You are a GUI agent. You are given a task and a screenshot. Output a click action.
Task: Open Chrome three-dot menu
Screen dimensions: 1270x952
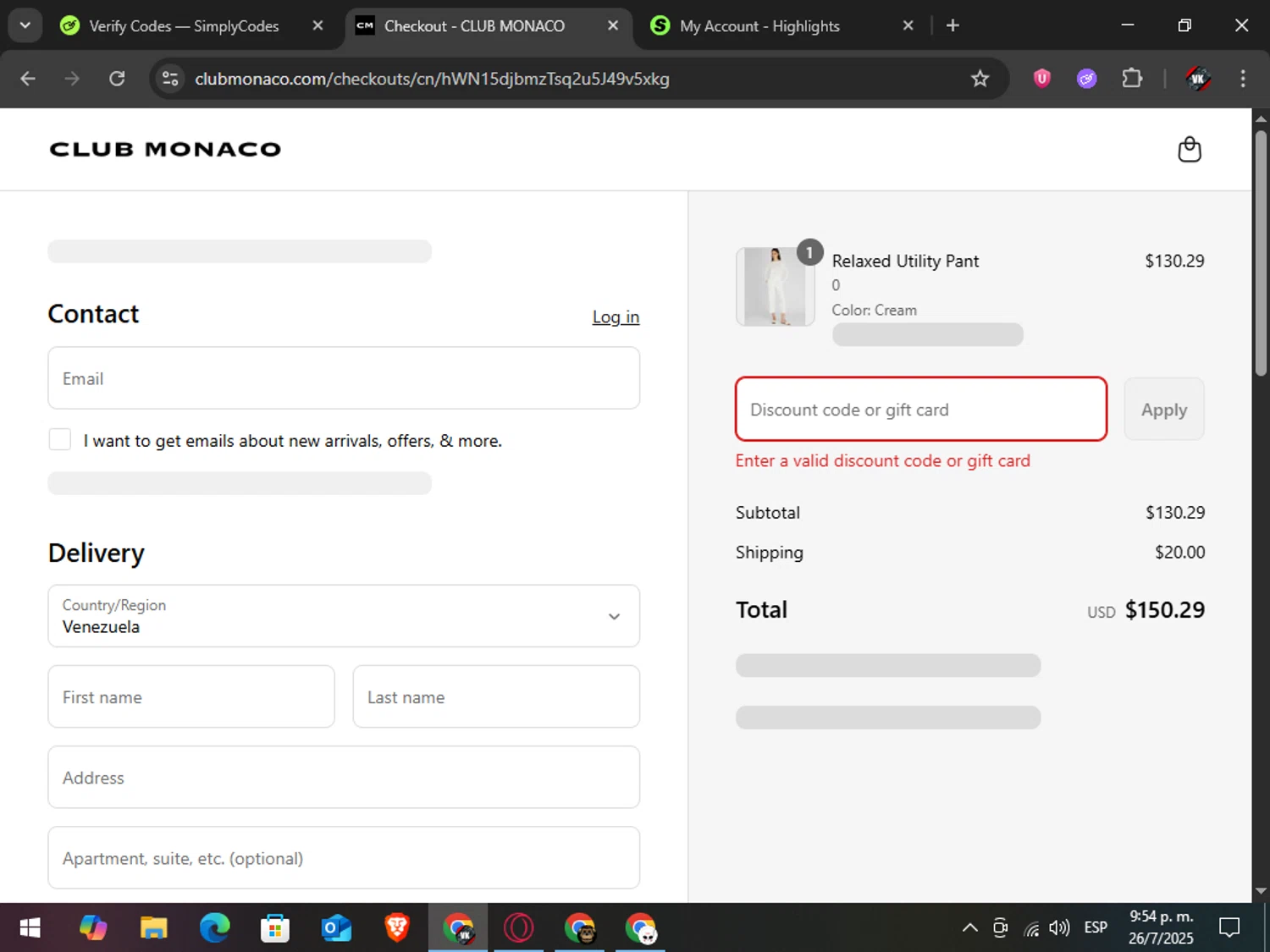1243,79
